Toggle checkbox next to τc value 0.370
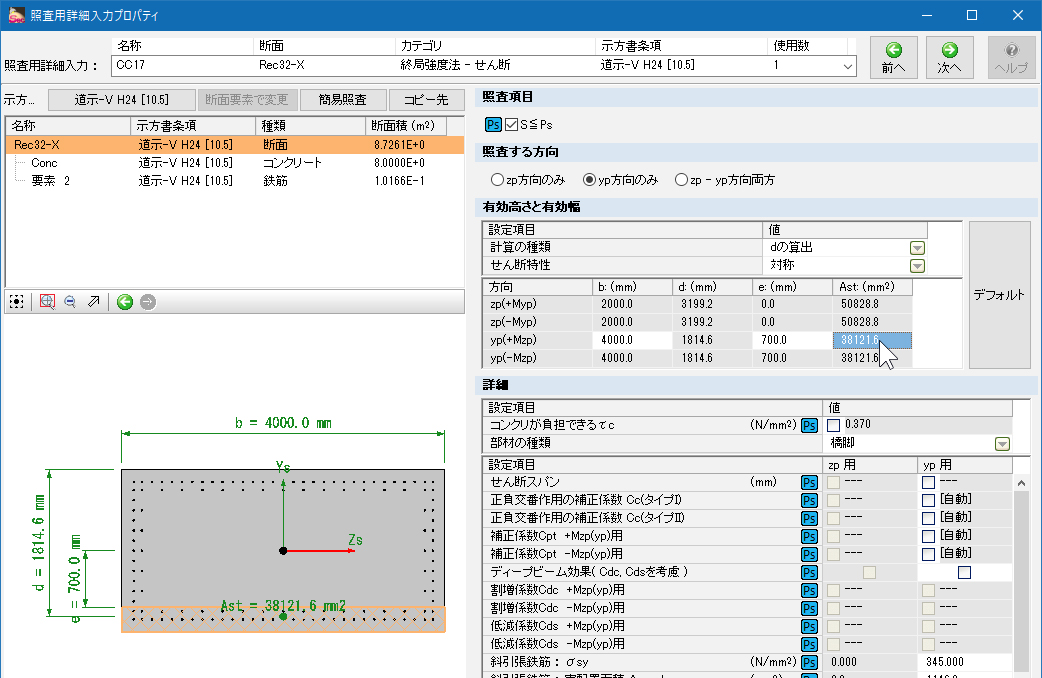This screenshot has width=1042, height=678. 833,425
